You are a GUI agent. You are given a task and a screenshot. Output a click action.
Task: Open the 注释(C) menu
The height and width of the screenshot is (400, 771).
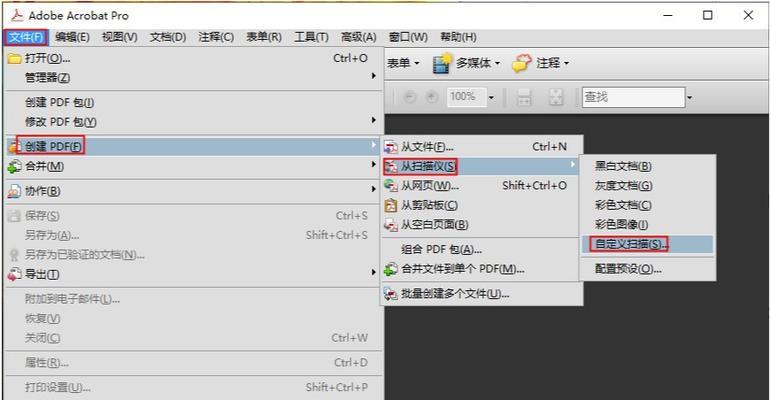216,37
